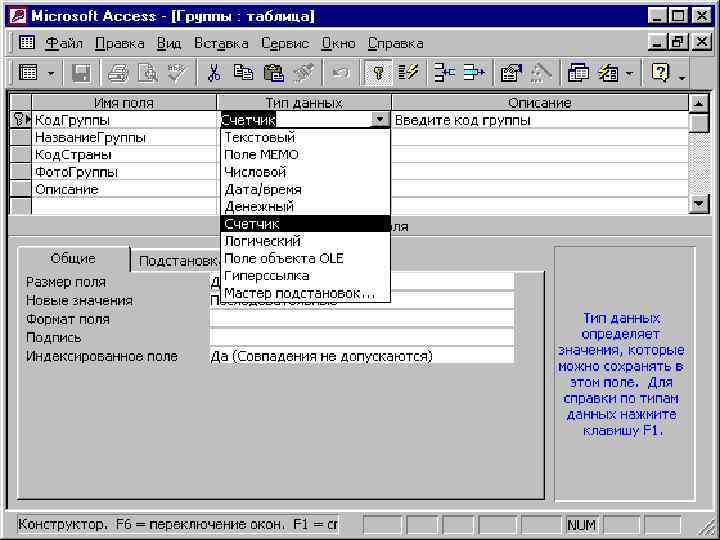Click the Undo icon

click(x=340, y=73)
